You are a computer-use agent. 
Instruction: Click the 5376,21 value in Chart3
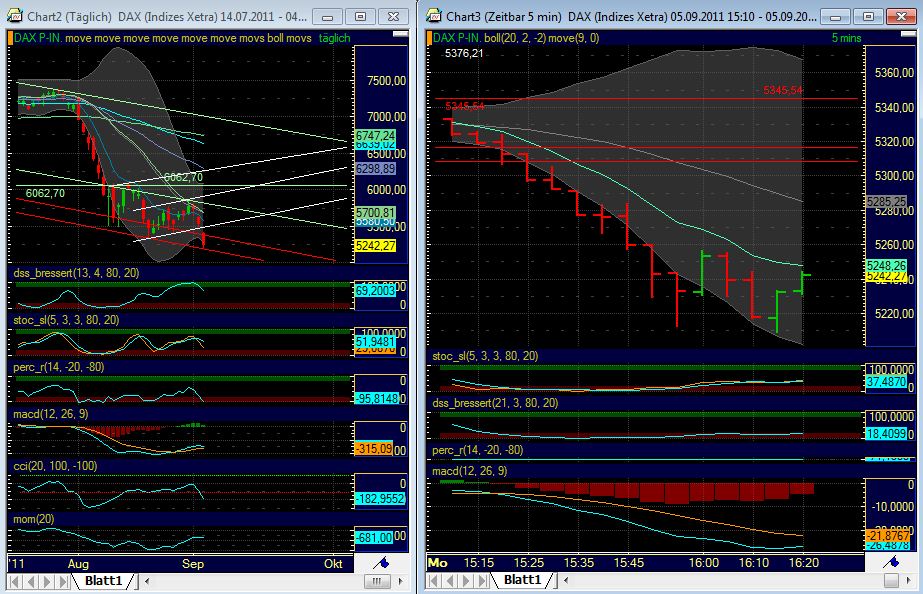tap(464, 54)
